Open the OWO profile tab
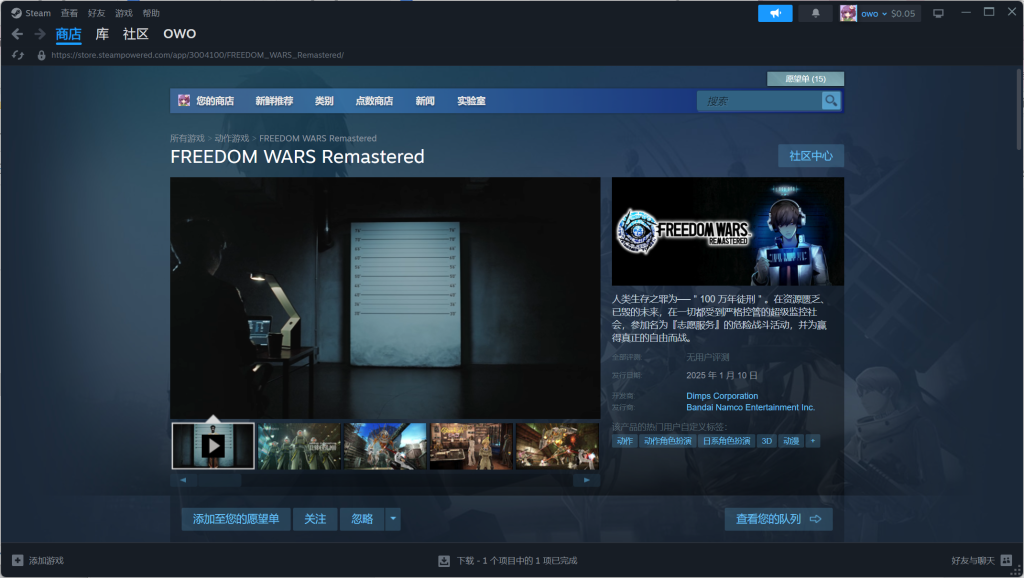The width and height of the screenshot is (1024, 578). [x=180, y=34]
